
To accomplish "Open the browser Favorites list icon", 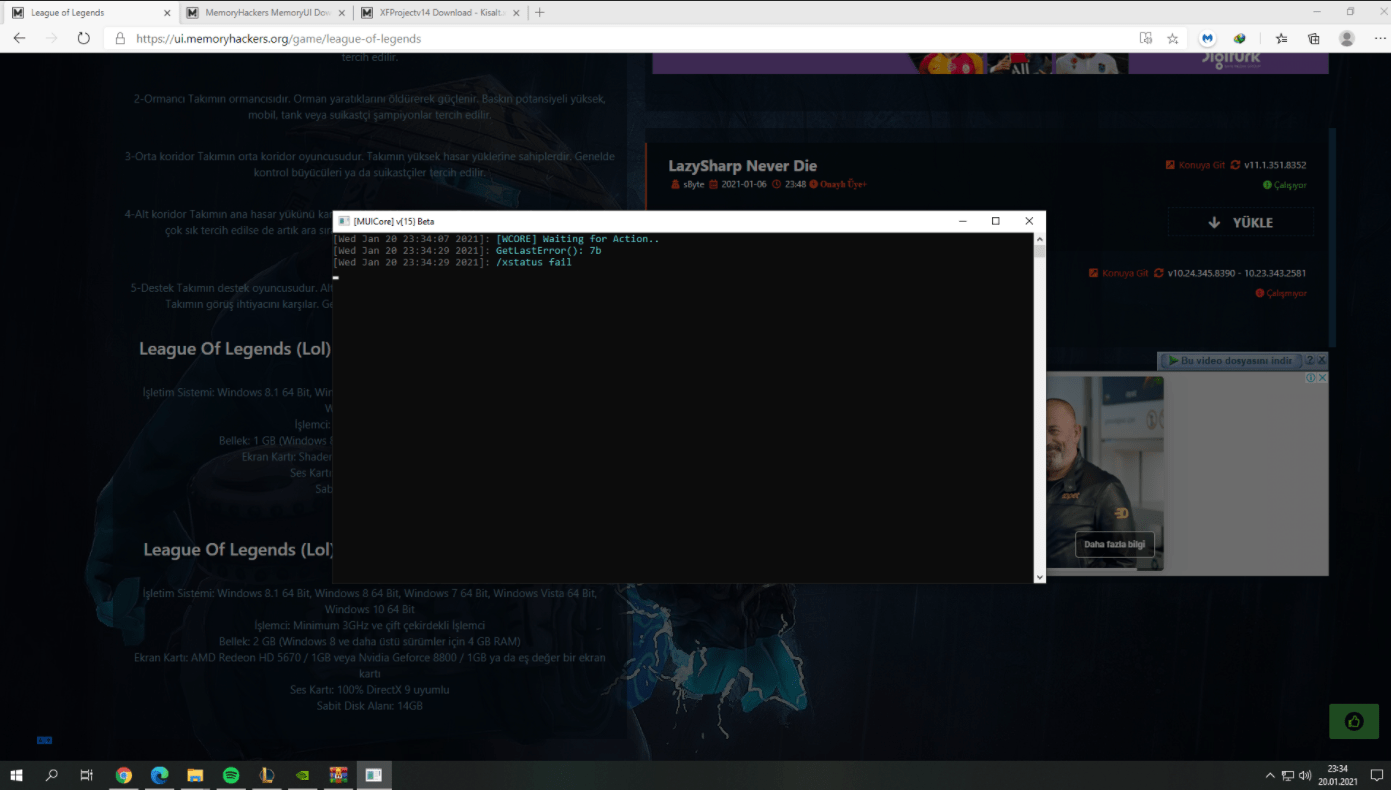I will tap(1282, 38).
